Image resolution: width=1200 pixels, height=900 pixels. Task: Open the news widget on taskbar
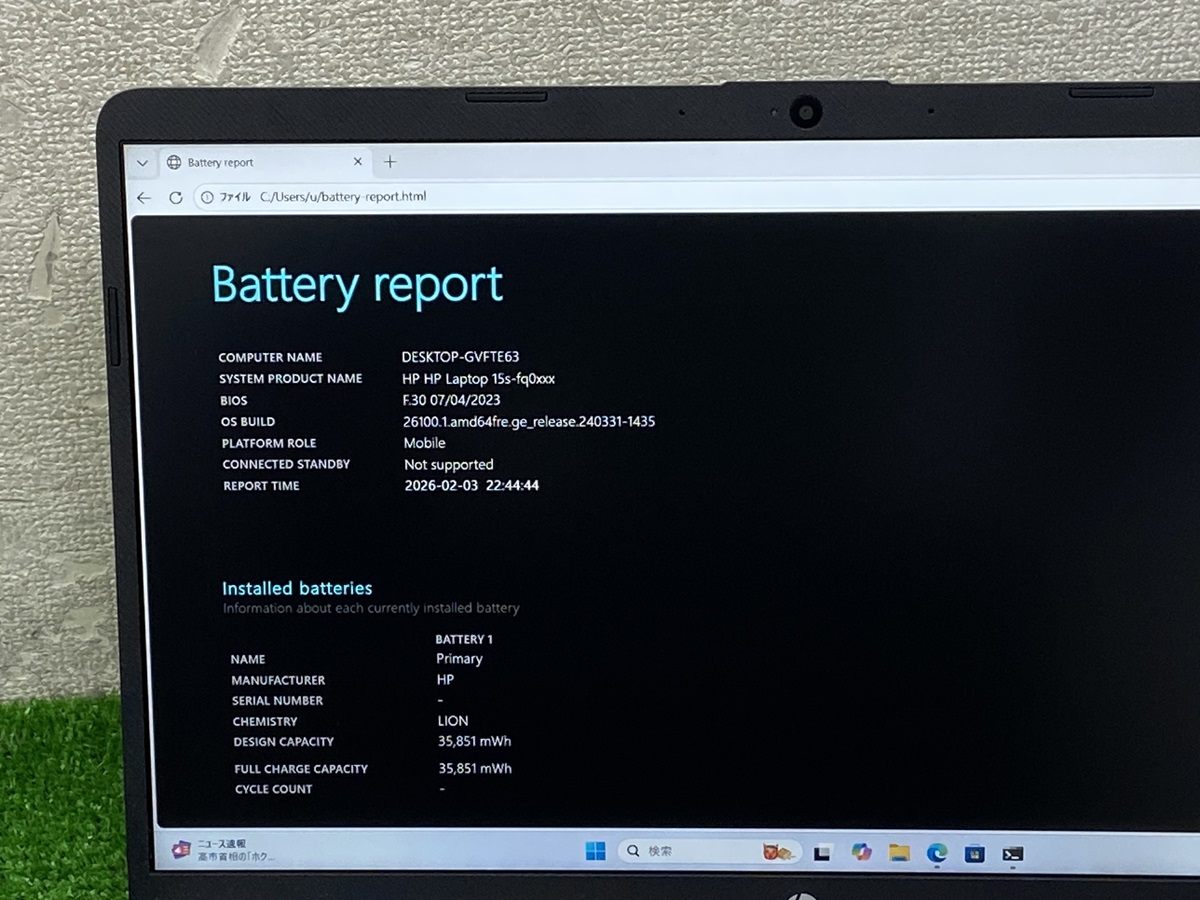pyautogui.click(x=225, y=849)
